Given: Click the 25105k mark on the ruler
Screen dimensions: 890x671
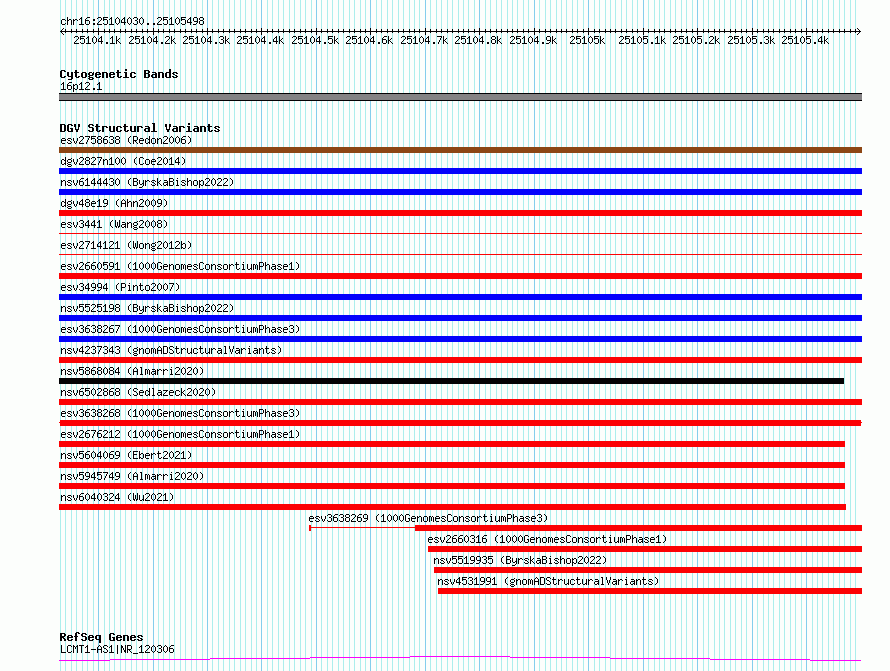Looking at the screenshot, I should (587, 40).
